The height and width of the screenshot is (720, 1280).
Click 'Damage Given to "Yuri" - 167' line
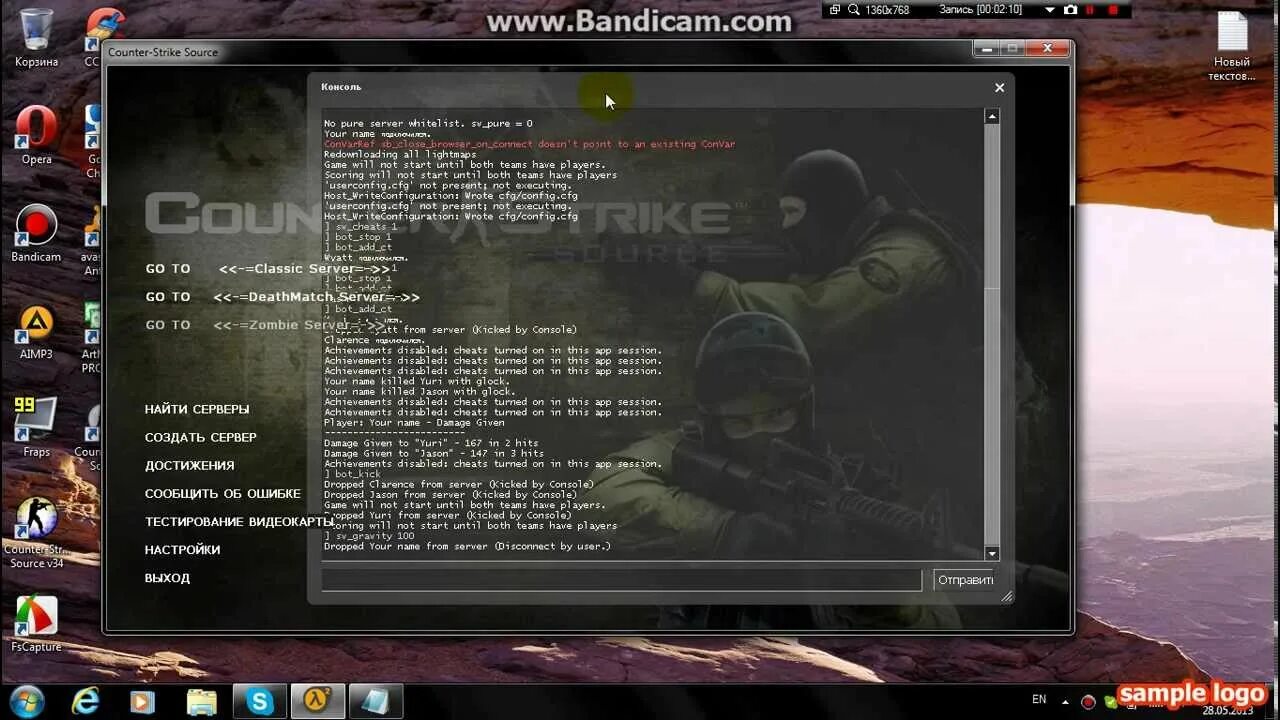coord(431,443)
